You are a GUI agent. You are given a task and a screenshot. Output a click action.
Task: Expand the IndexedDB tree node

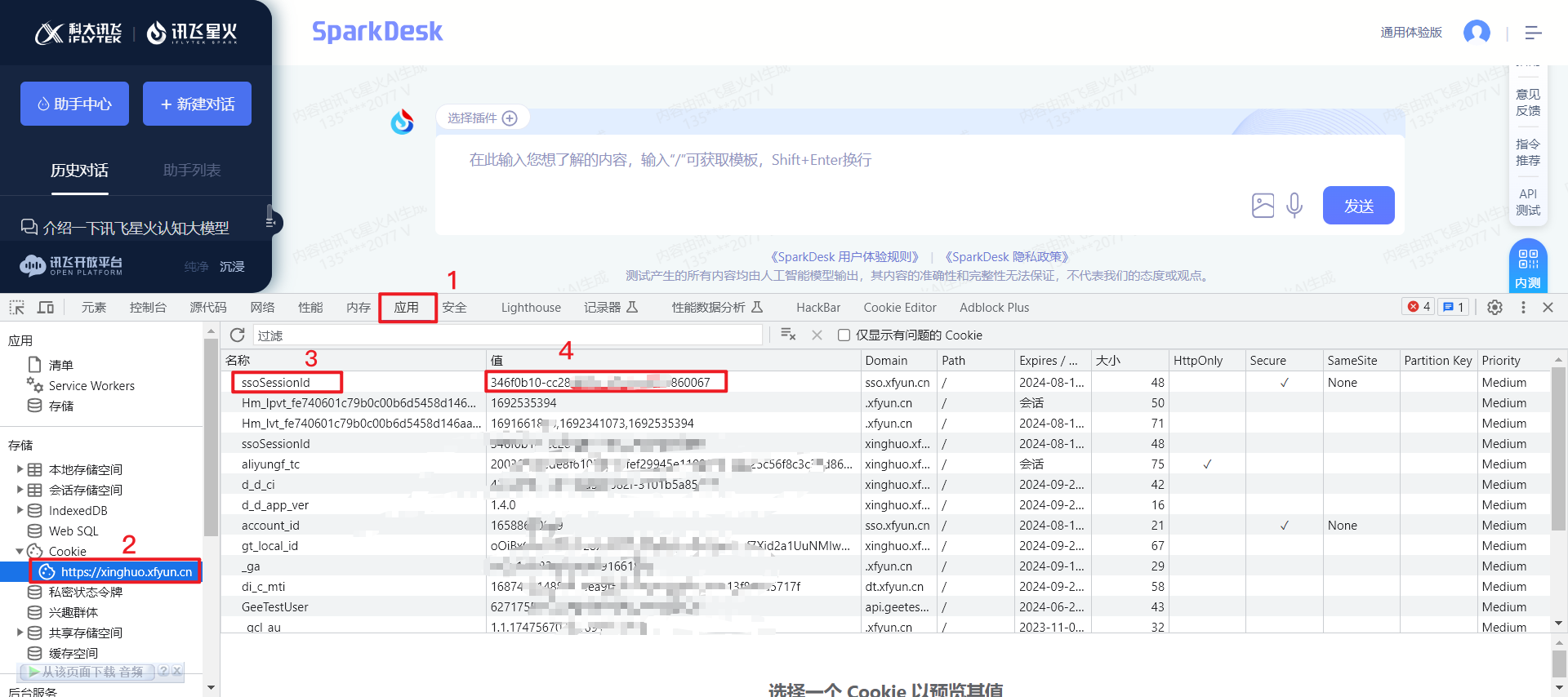(x=20, y=510)
